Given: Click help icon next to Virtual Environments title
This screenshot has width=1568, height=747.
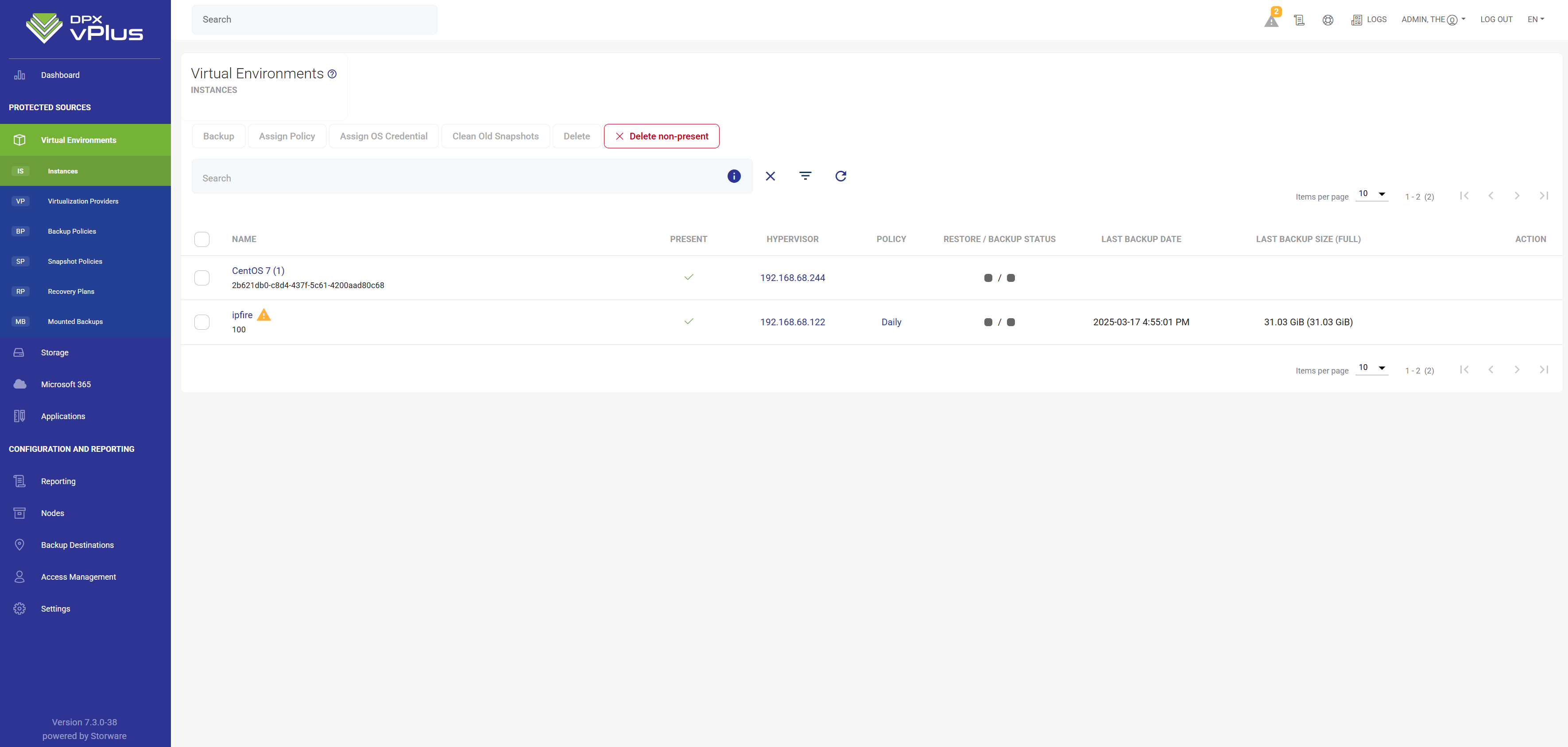Looking at the screenshot, I should [x=333, y=74].
